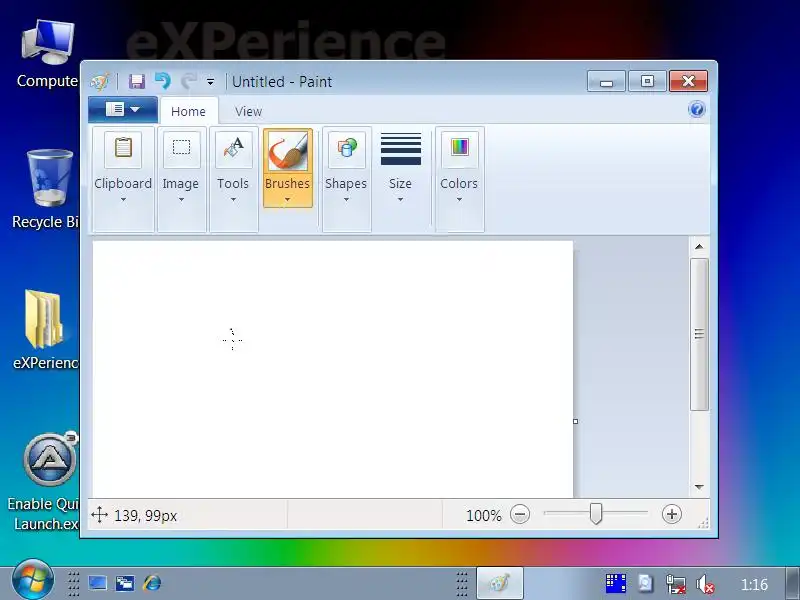Click the zoom out minus button

[520, 514]
